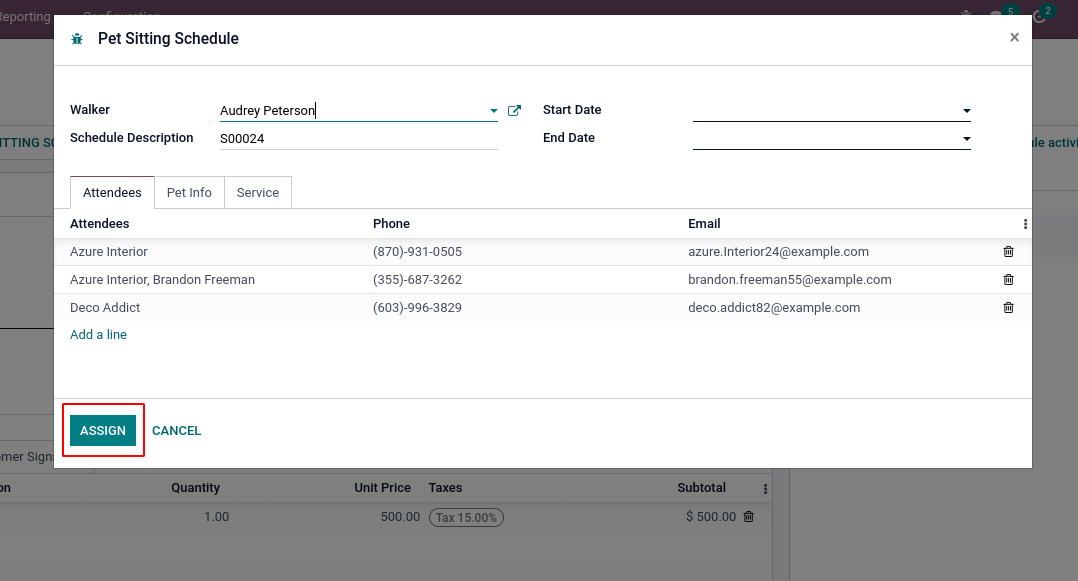Click the debug bug icon in dialog title
This screenshot has height=581, width=1078.
[x=77, y=39]
